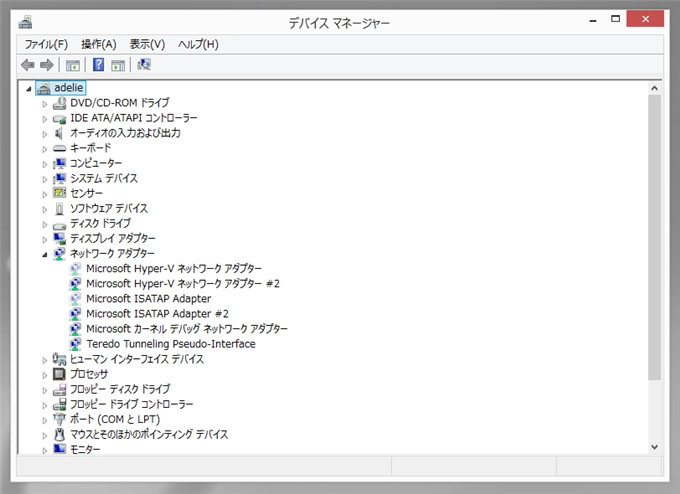Screen dimensions: 680x494
Task: Expand the モニター category
Action: [x=44, y=450]
